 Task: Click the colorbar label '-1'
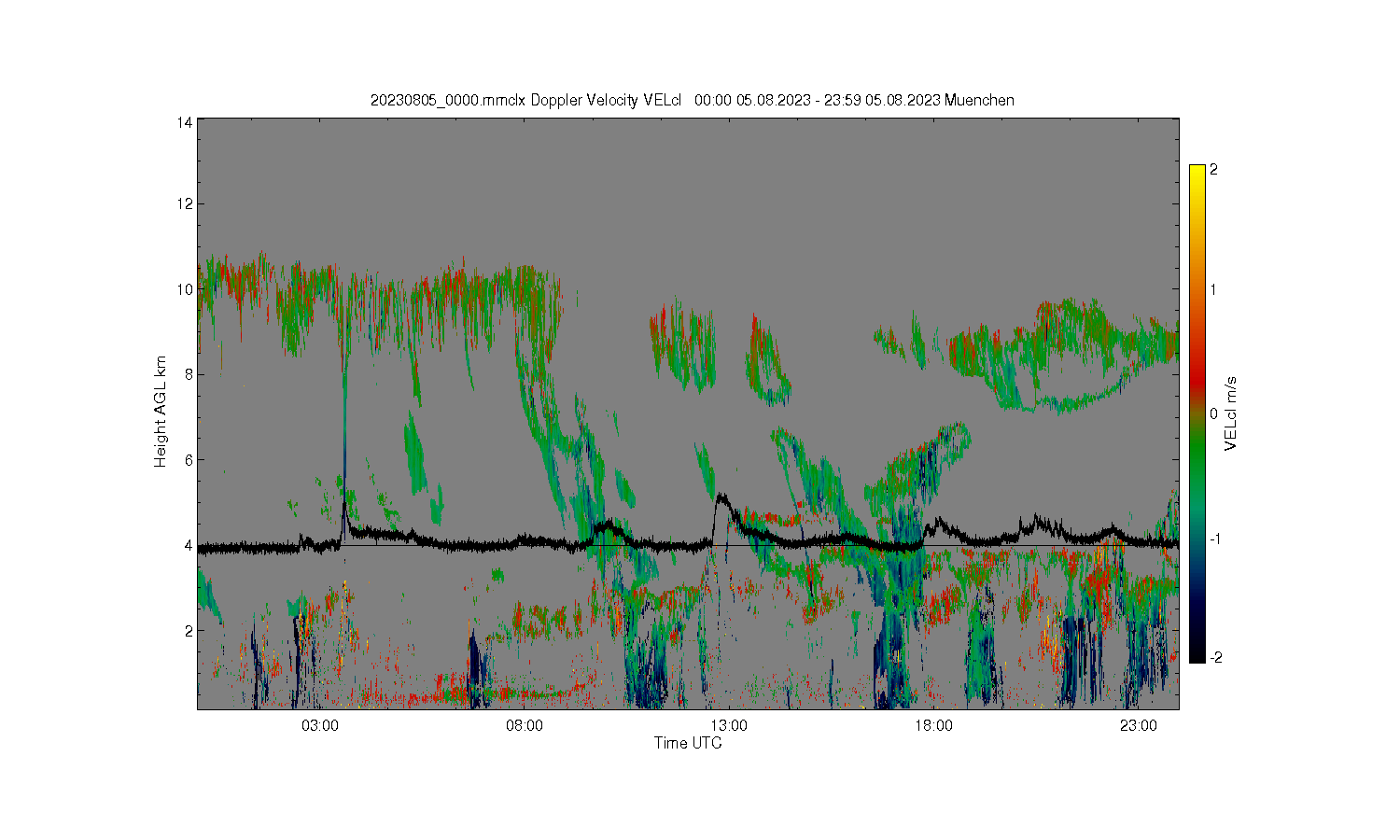pos(1215,539)
